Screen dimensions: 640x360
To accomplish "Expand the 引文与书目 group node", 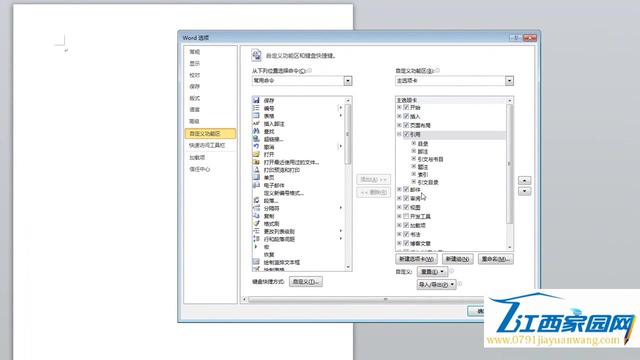I will [x=413, y=159].
